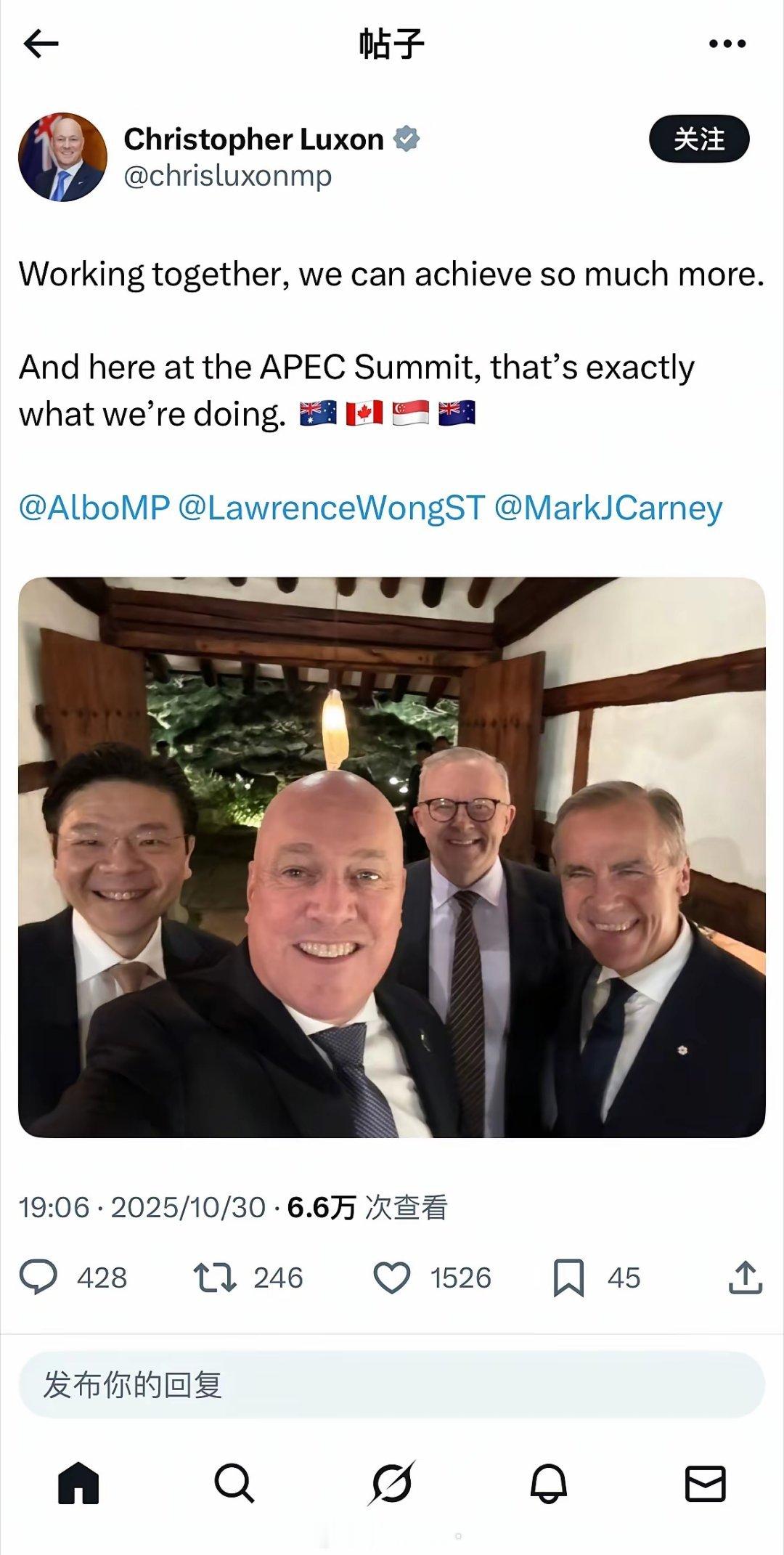Open the attached selfie photo

pos(392,857)
